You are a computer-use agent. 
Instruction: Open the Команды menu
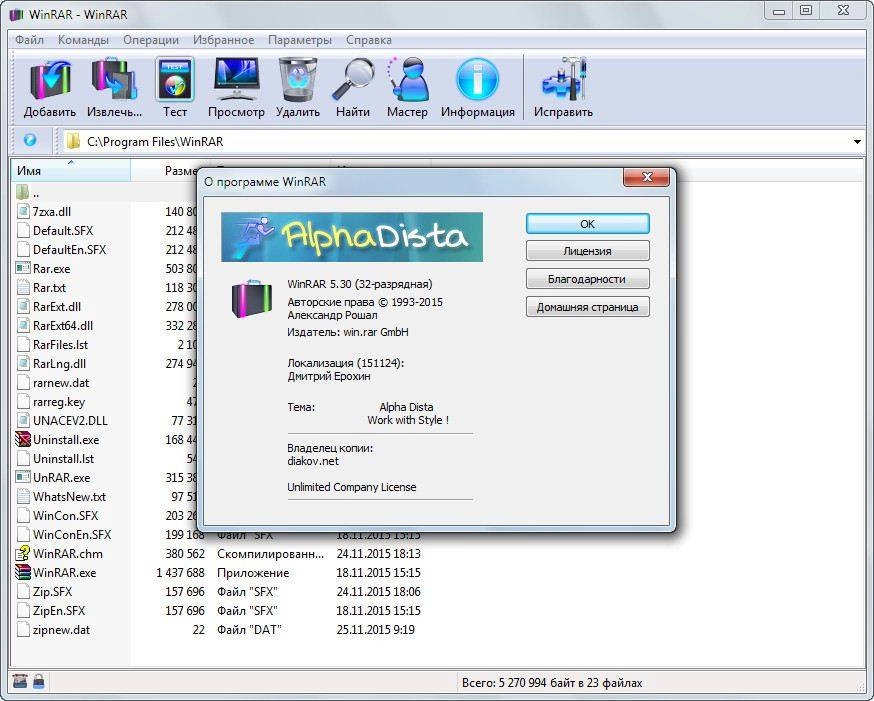pyautogui.click(x=83, y=40)
